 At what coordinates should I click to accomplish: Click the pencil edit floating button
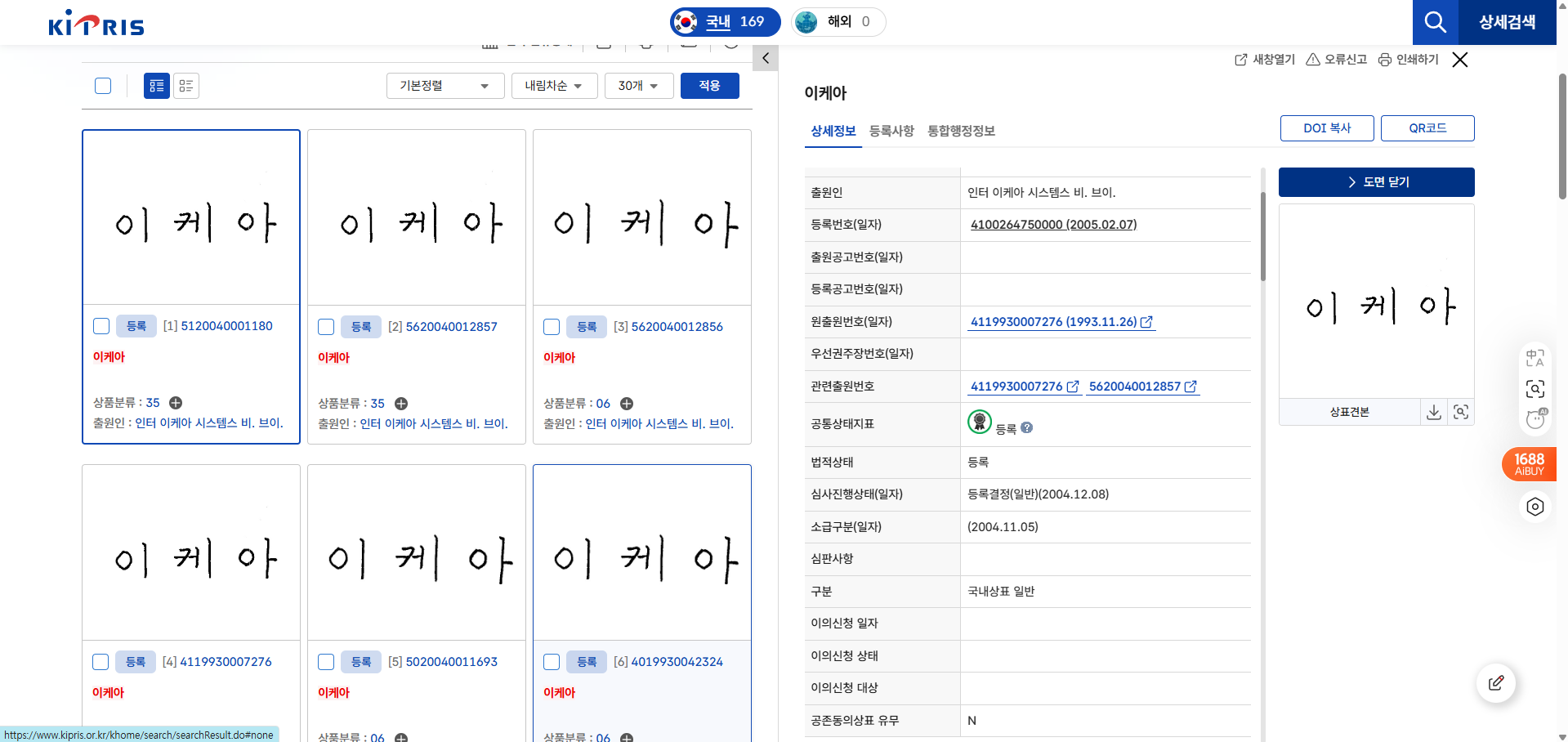(x=1496, y=683)
